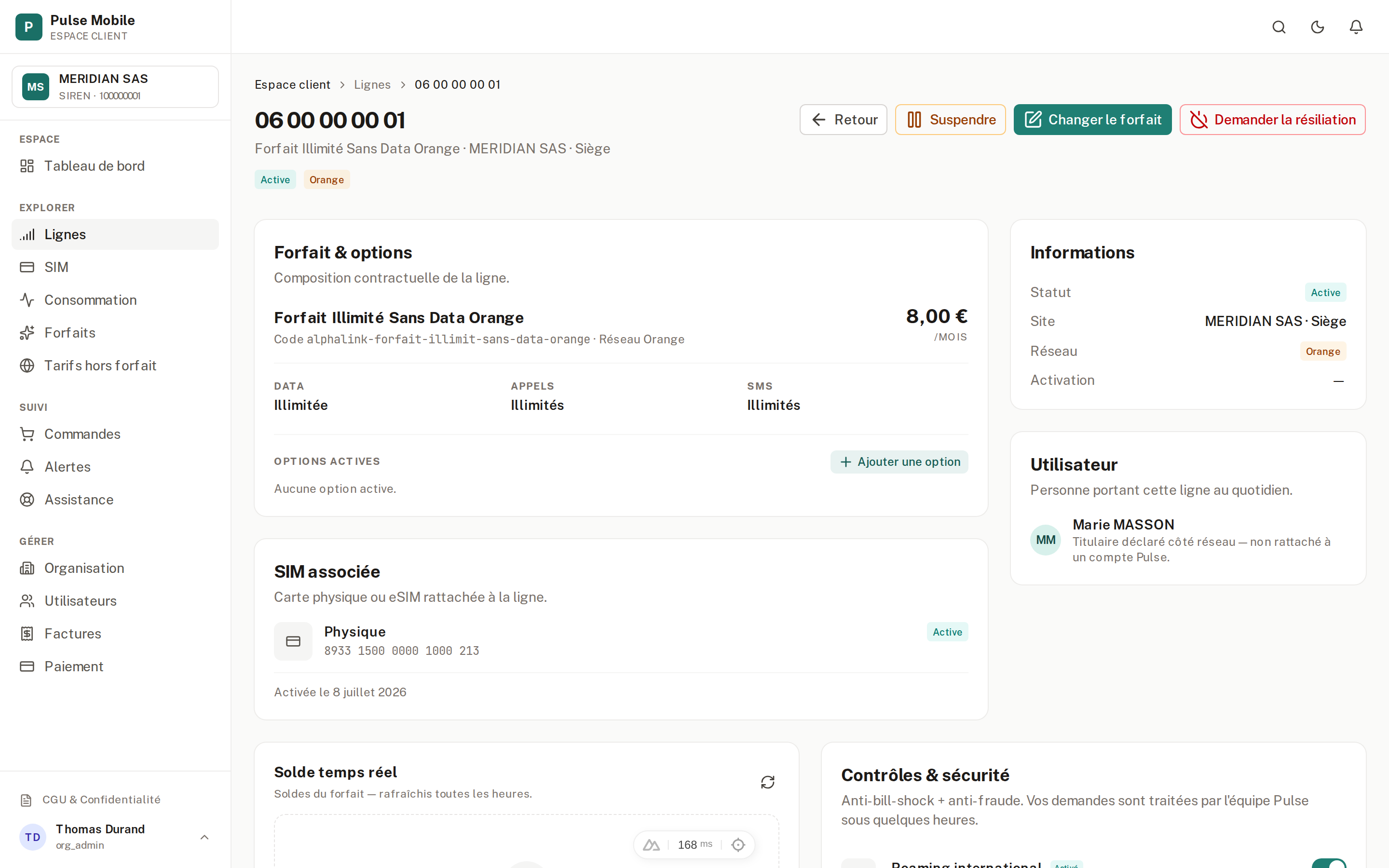
Task: Click the physical SIM card icon
Action: (293, 641)
